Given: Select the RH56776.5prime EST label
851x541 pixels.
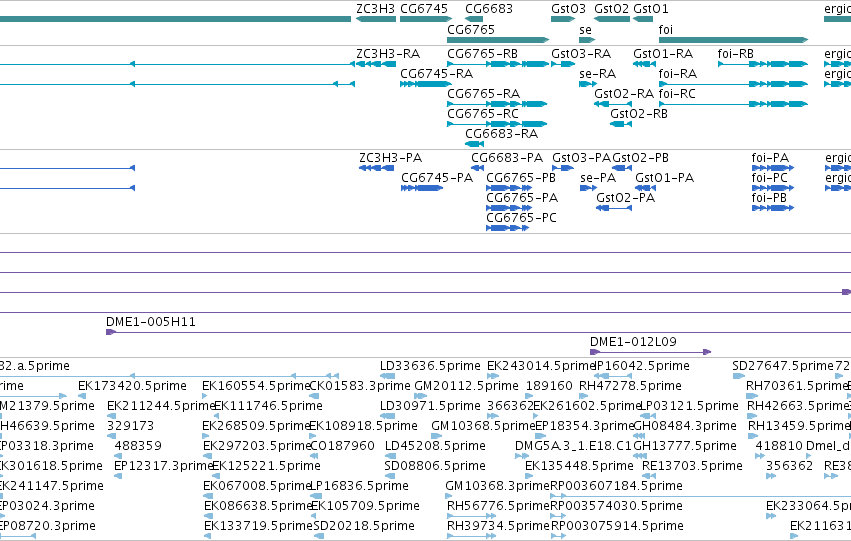Looking at the screenshot, I should pos(498,506).
